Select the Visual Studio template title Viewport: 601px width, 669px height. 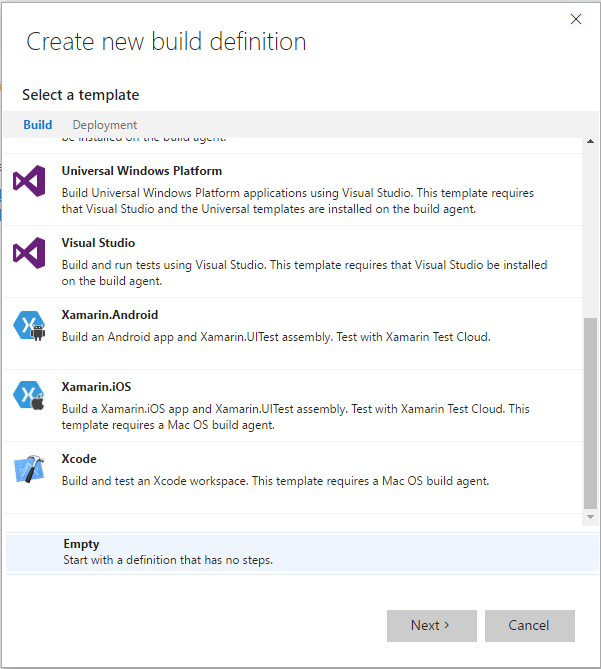(98, 243)
